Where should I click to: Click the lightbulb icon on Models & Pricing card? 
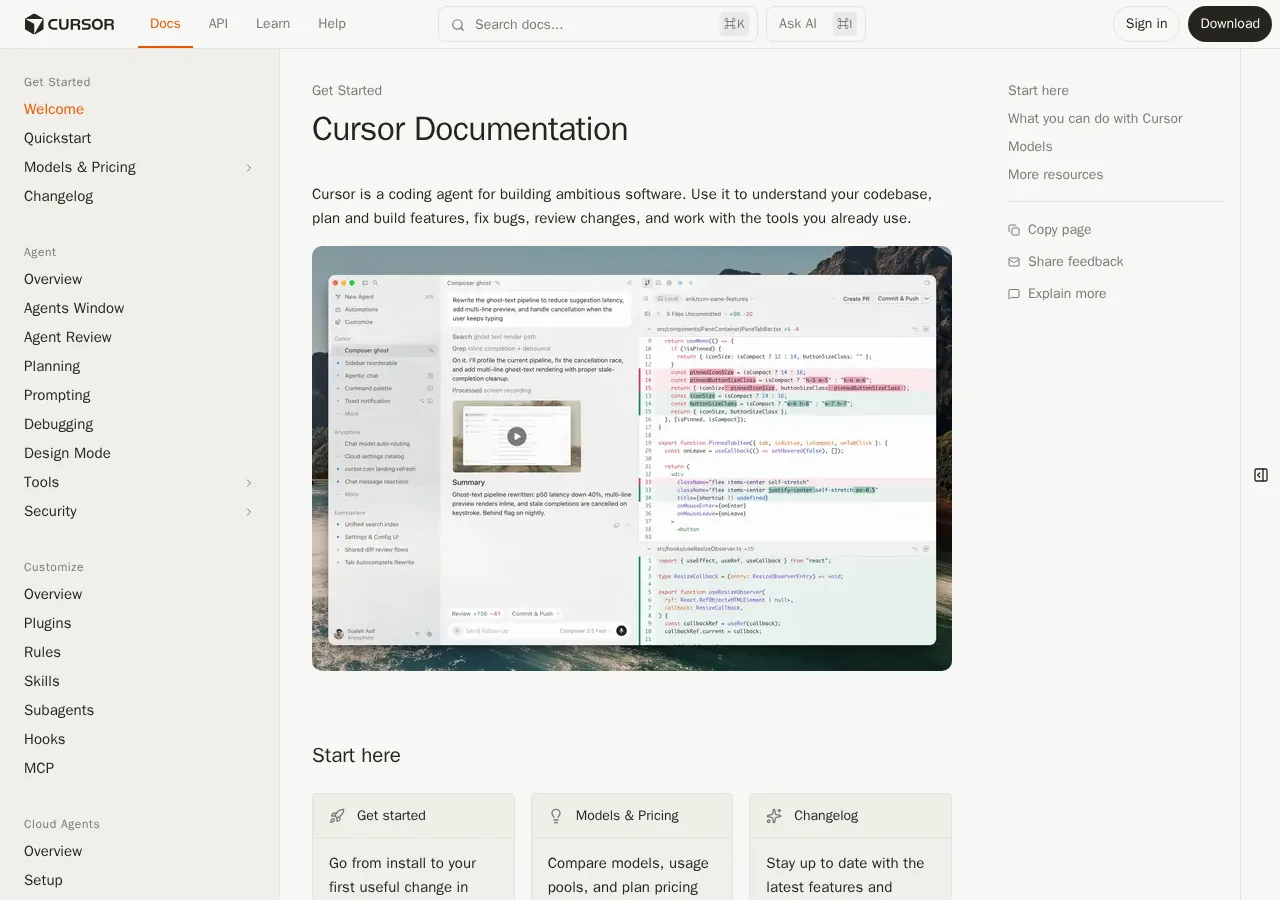coord(556,816)
